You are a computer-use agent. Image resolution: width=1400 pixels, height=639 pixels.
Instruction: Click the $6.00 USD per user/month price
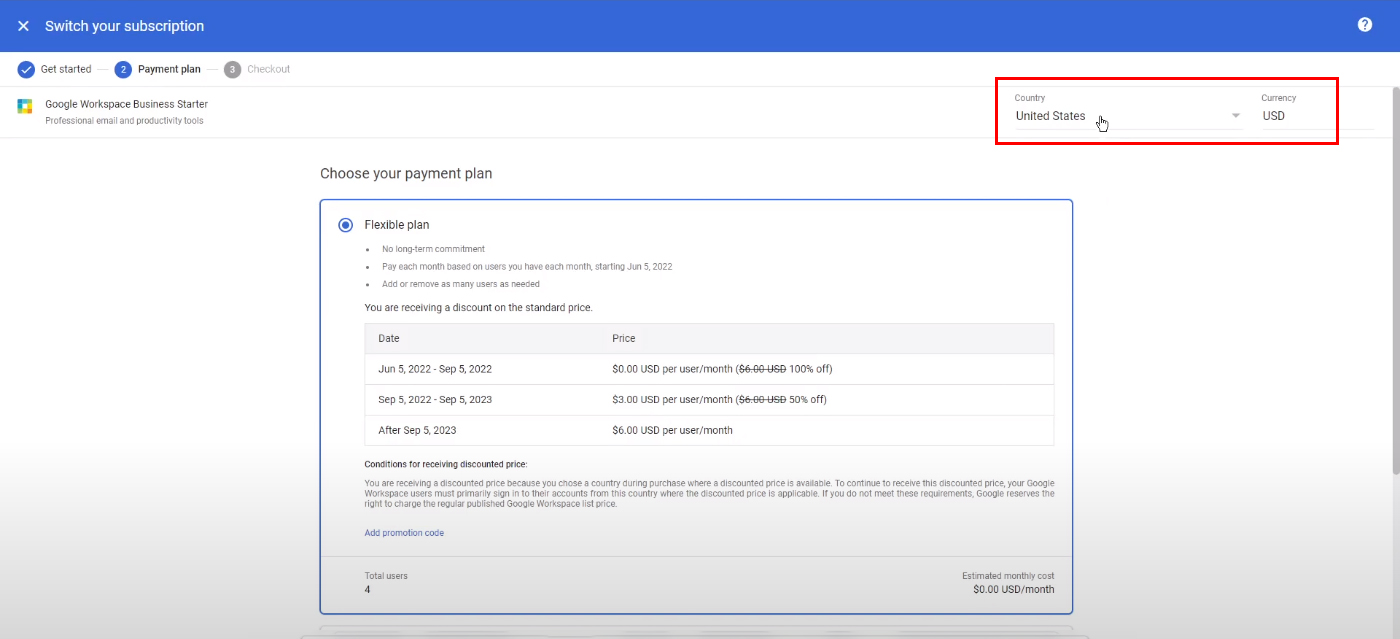click(x=672, y=430)
